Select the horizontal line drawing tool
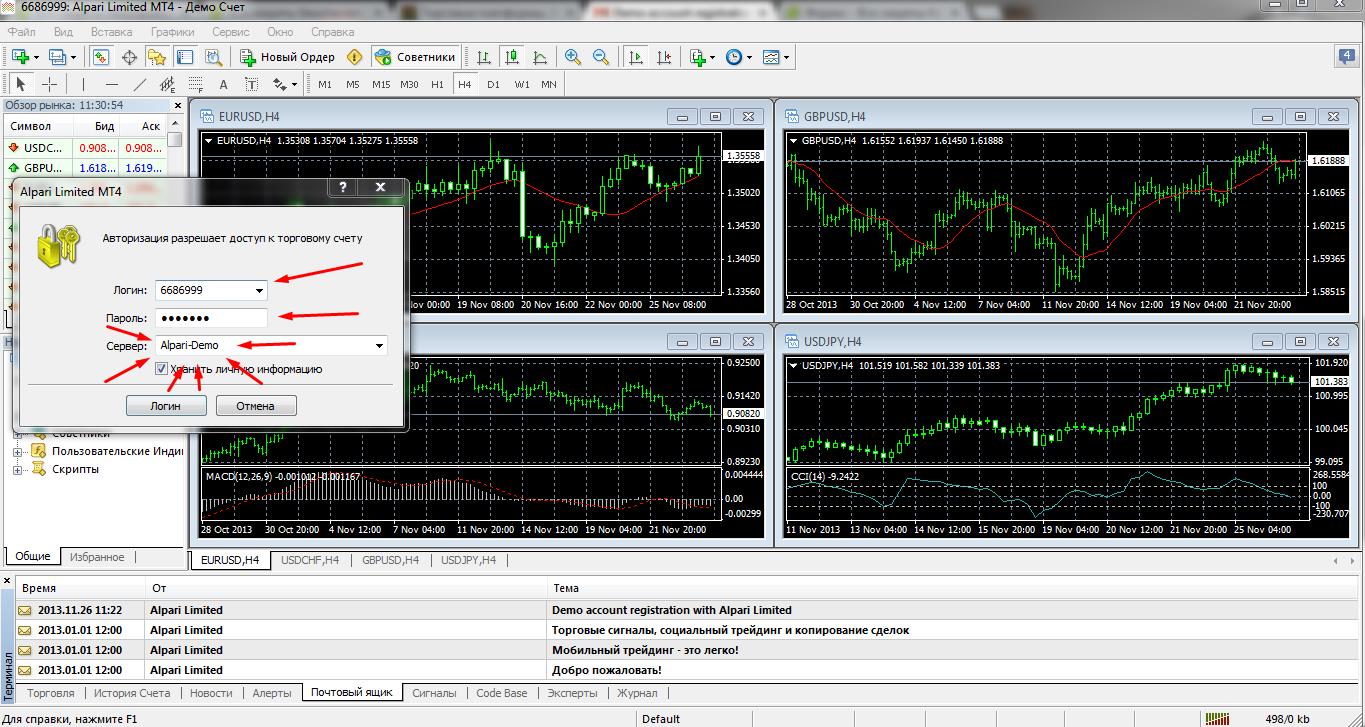The height and width of the screenshot is (727, 1365). [111, 84]
